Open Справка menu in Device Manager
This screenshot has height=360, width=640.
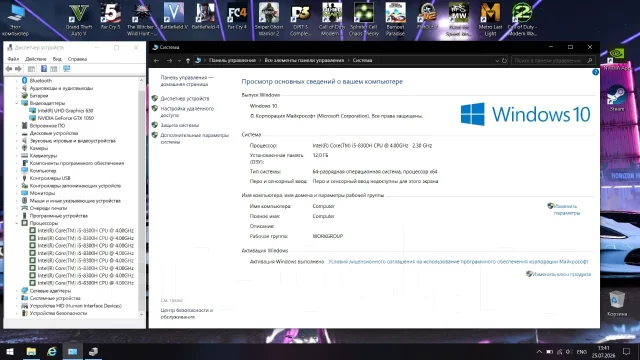[x=77, y=59]
